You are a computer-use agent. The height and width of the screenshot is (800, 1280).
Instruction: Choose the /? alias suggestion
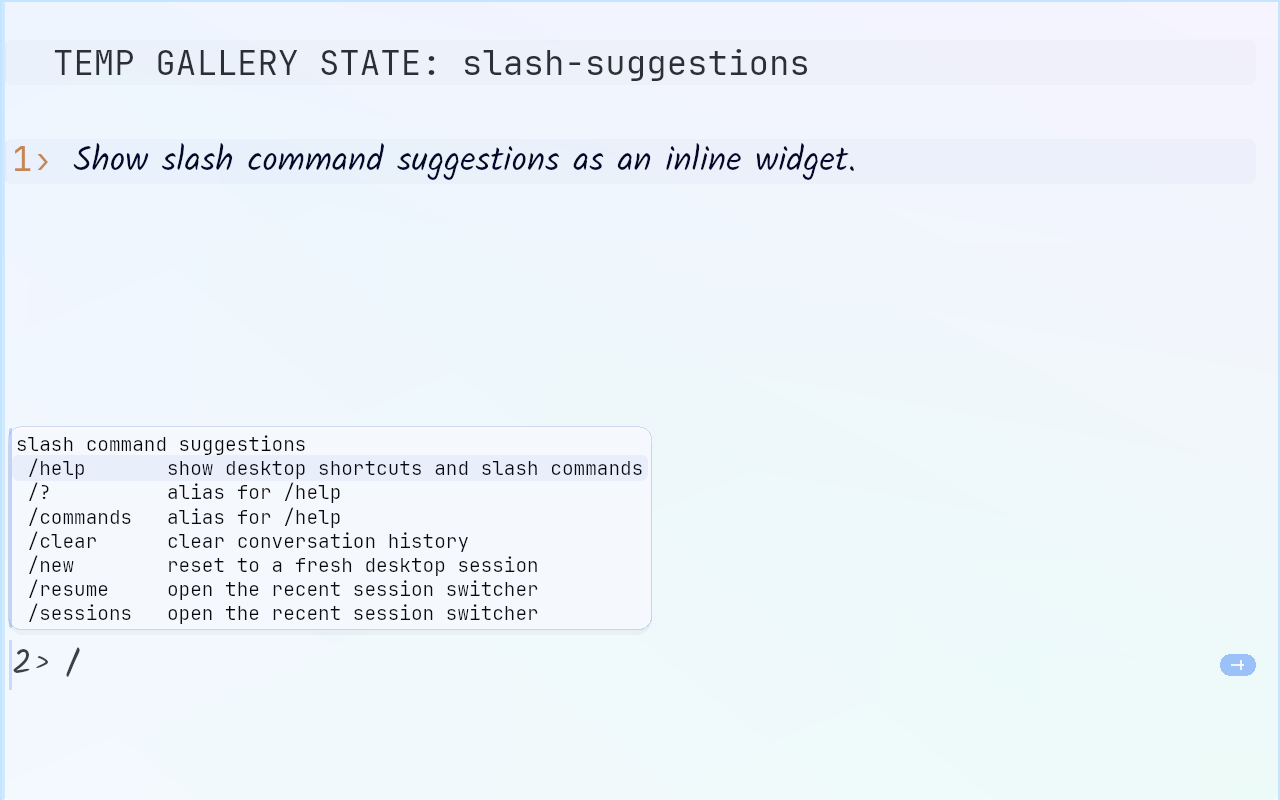pos(330,492)
